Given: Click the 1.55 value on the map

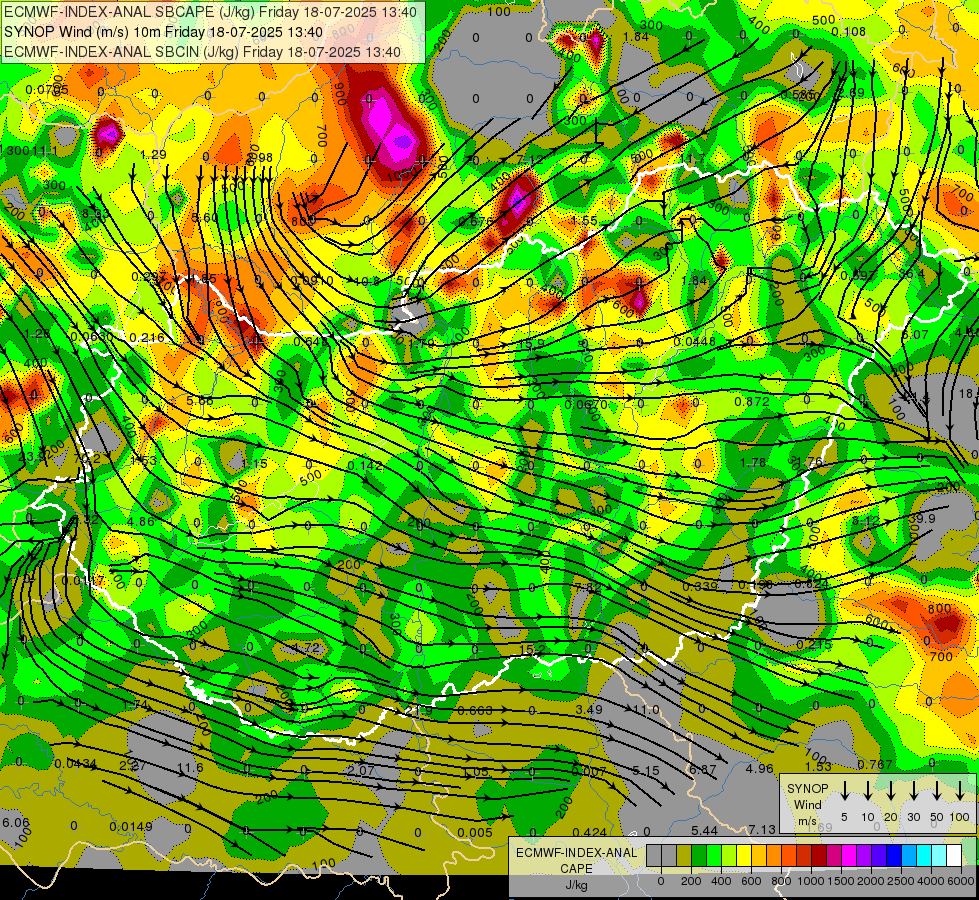Looking at the screenshot, I should point(584,221).
